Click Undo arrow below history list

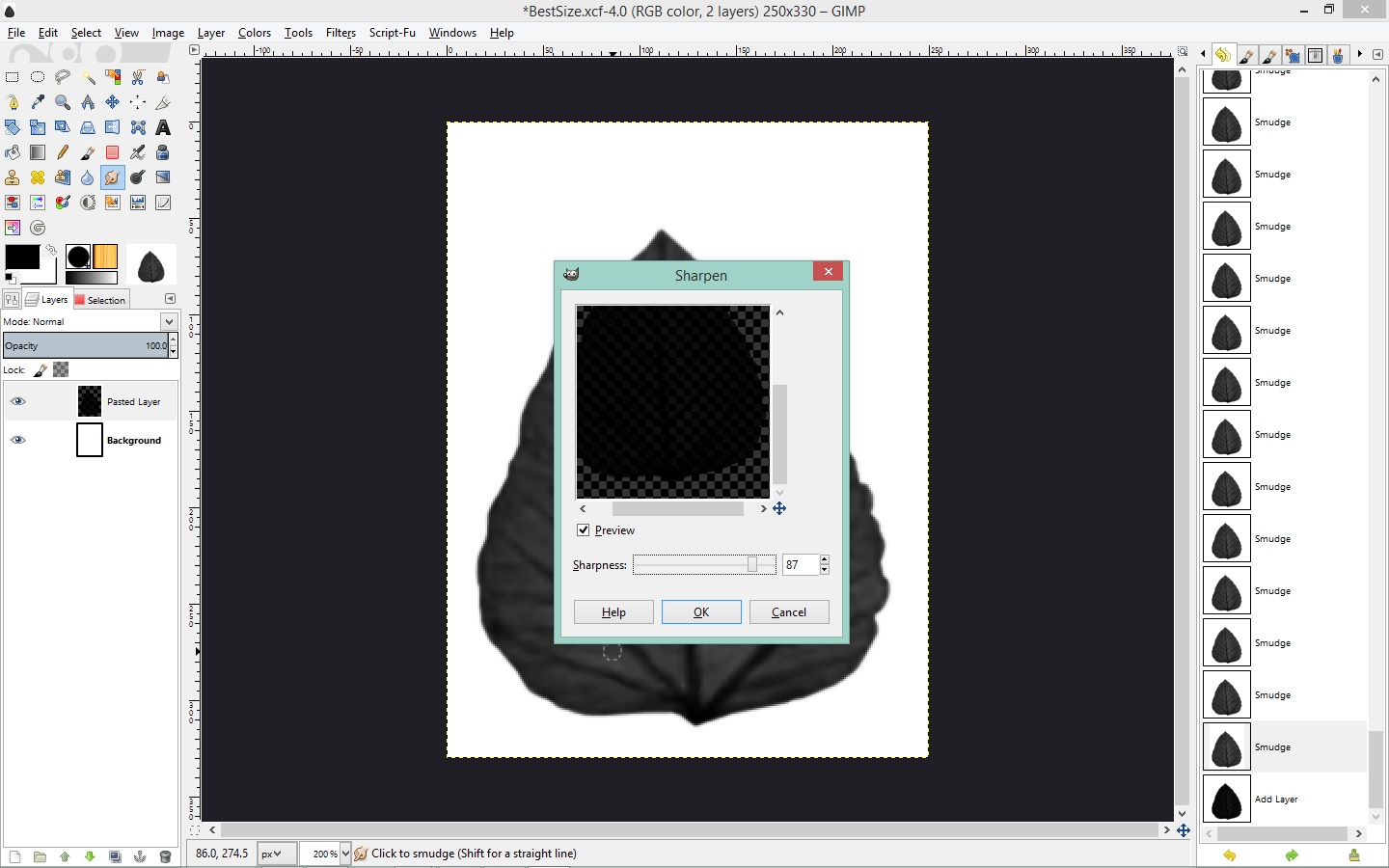(1230, 855)
